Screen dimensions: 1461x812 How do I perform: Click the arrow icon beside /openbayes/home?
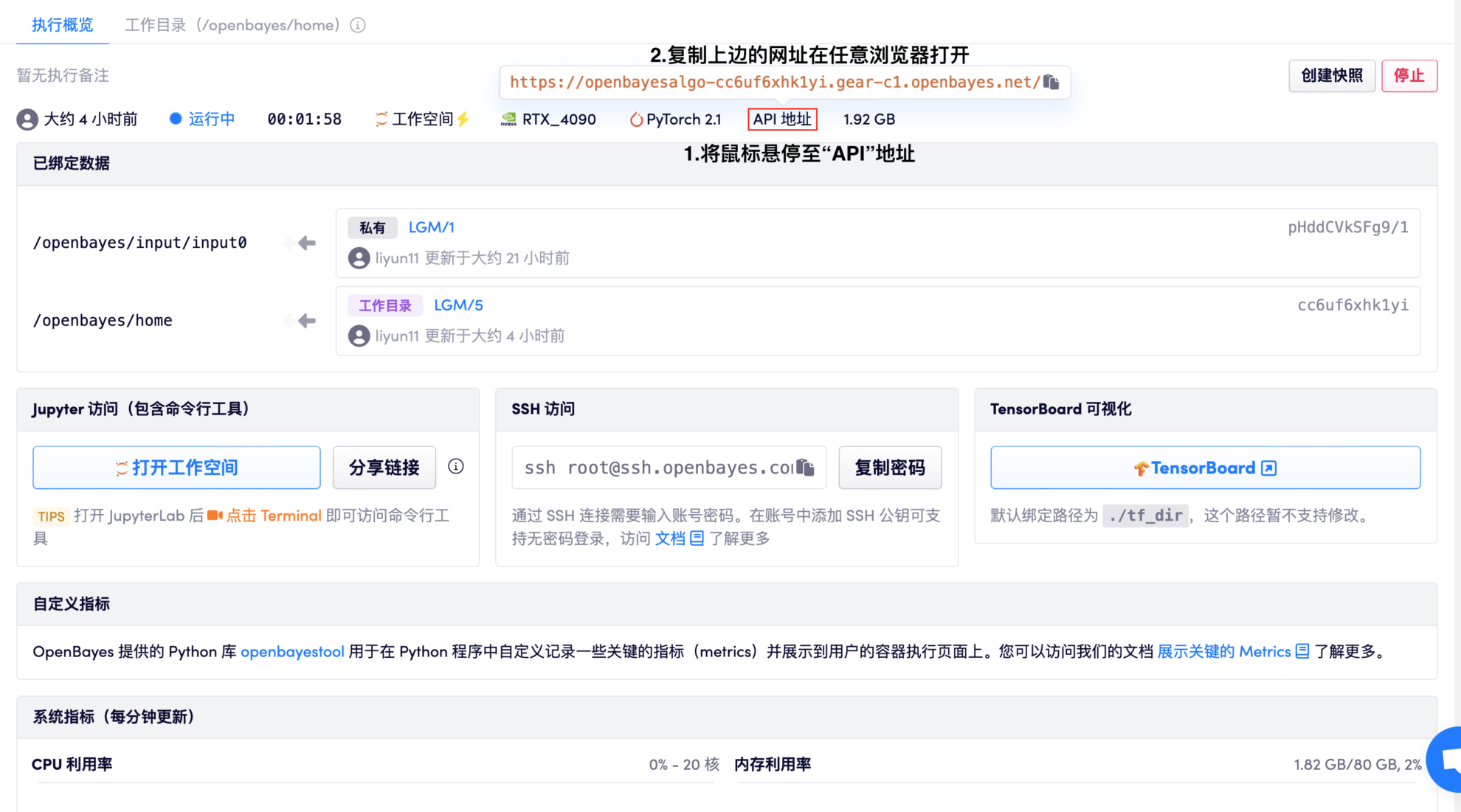click(x=306, y=321)
